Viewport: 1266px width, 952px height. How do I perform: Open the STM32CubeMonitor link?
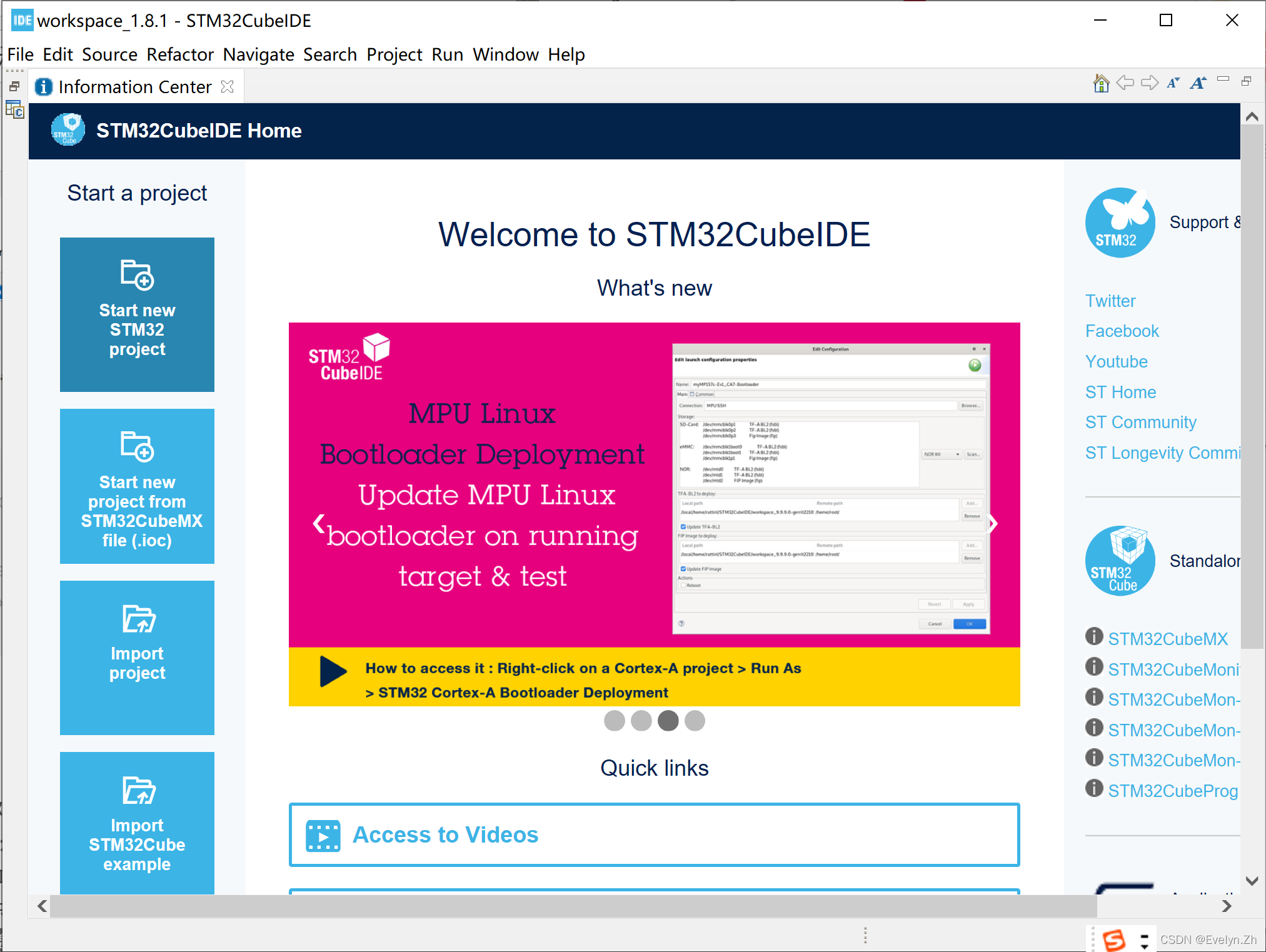point(1174,669)
